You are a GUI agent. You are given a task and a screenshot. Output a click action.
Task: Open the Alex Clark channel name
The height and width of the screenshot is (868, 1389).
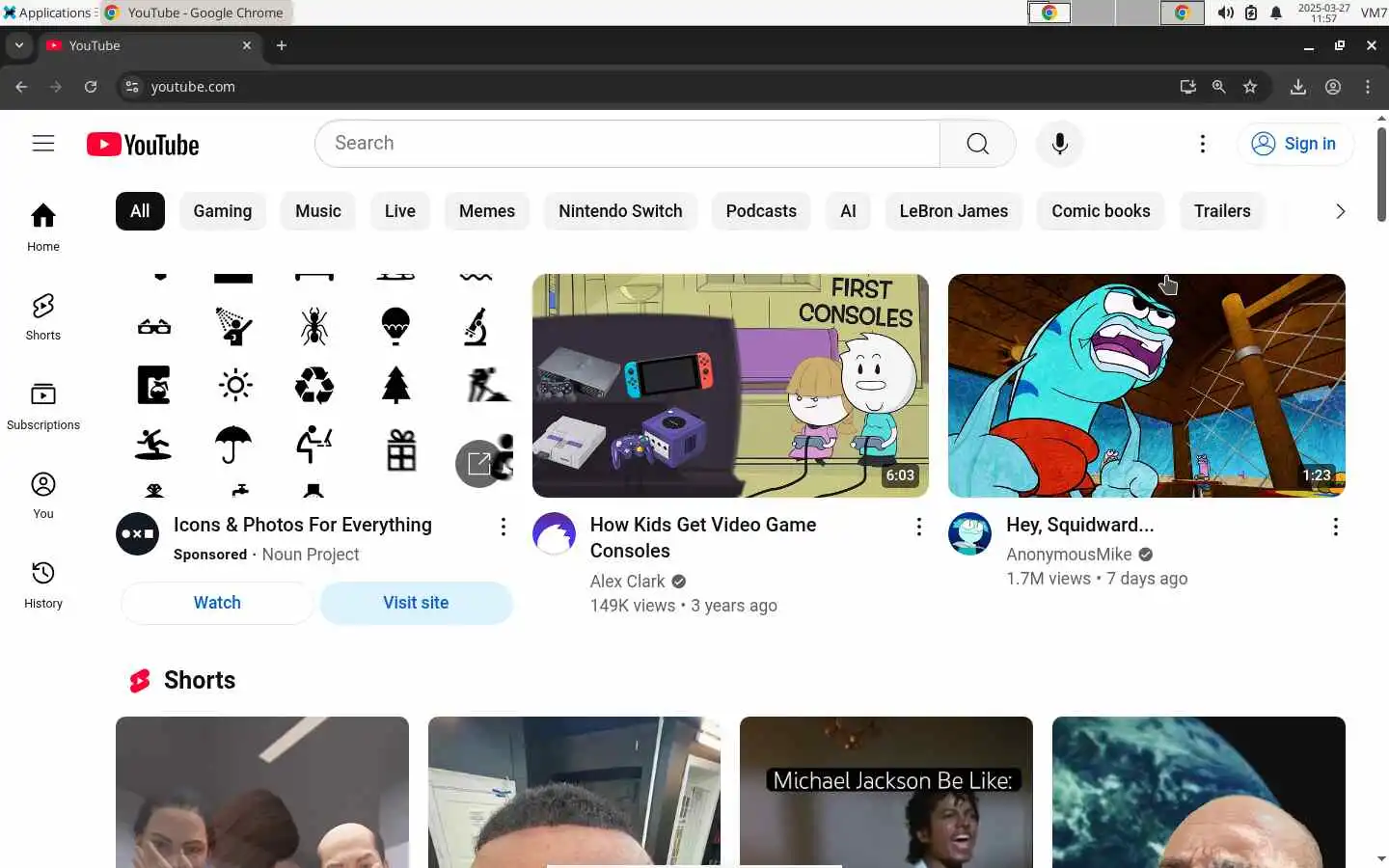tap(627, 581)
